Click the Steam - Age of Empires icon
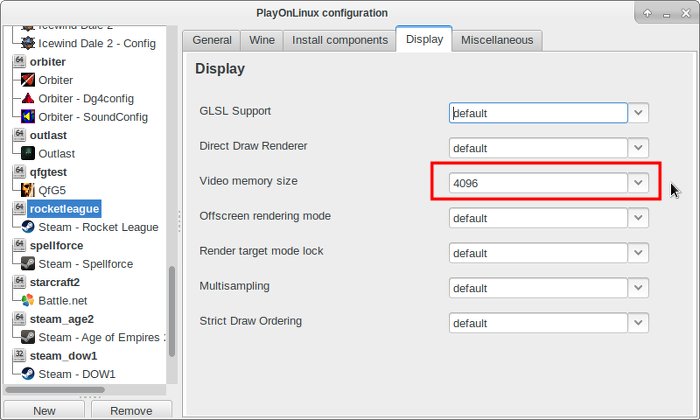Screen dimensions: 700x420 click(x=28, y=337)
